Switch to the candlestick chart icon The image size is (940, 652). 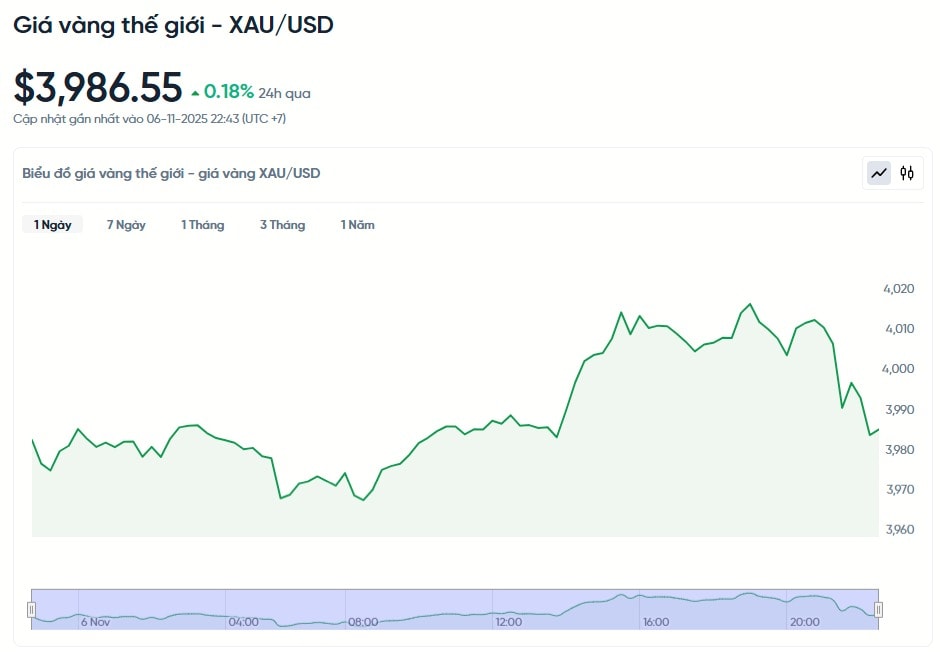pyautogui.click(x=907, y=173)
